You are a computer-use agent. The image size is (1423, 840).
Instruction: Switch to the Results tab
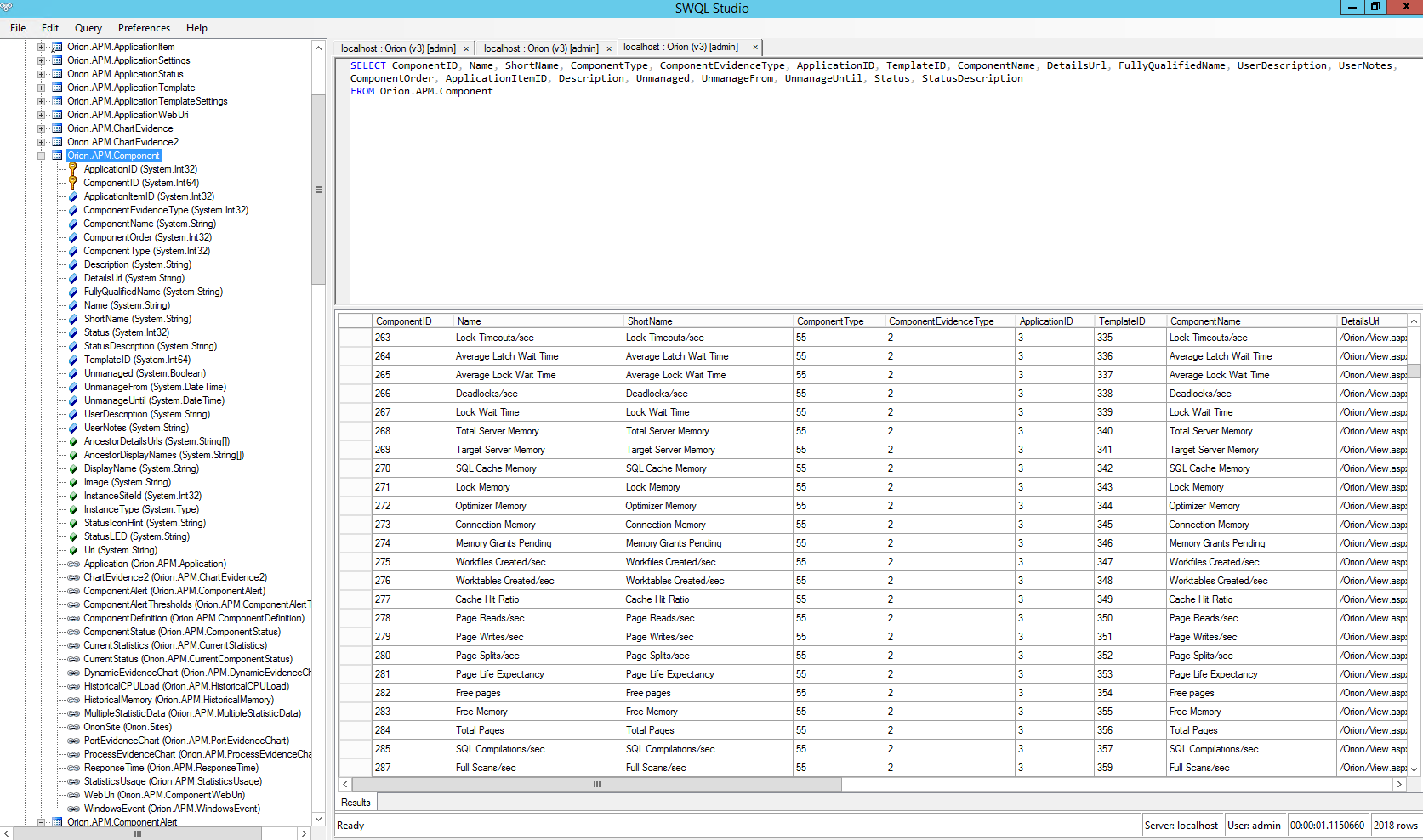(x=356, y=803)
